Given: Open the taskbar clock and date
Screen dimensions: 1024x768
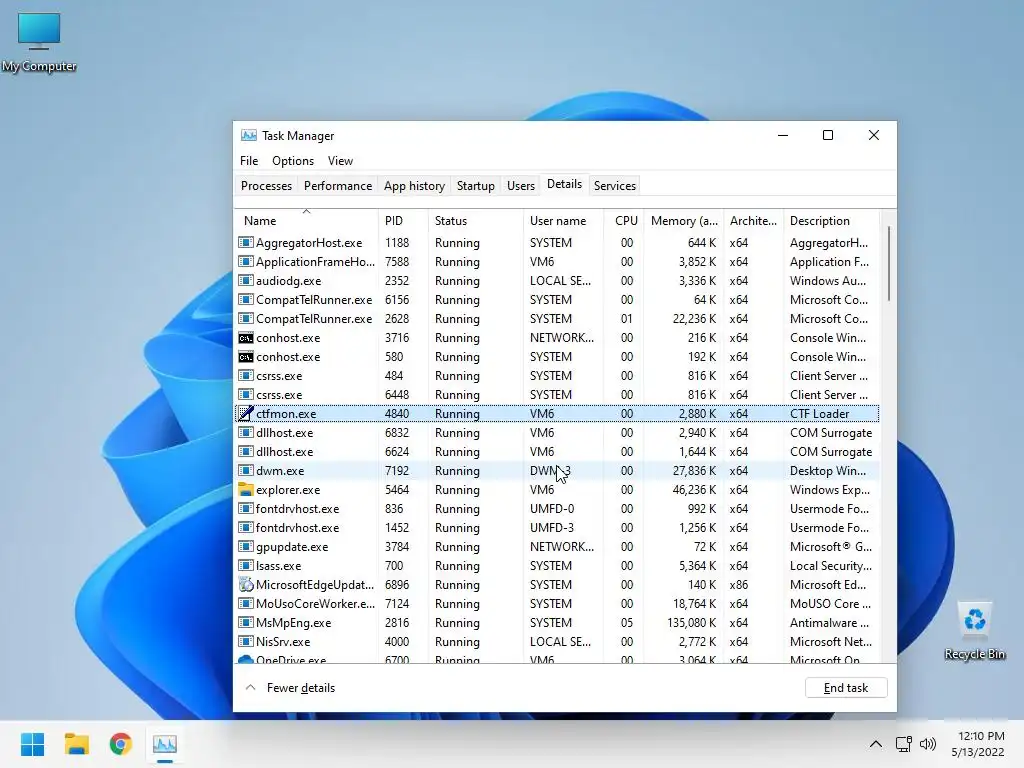Looking at the screenshot, I should [978, 744].
